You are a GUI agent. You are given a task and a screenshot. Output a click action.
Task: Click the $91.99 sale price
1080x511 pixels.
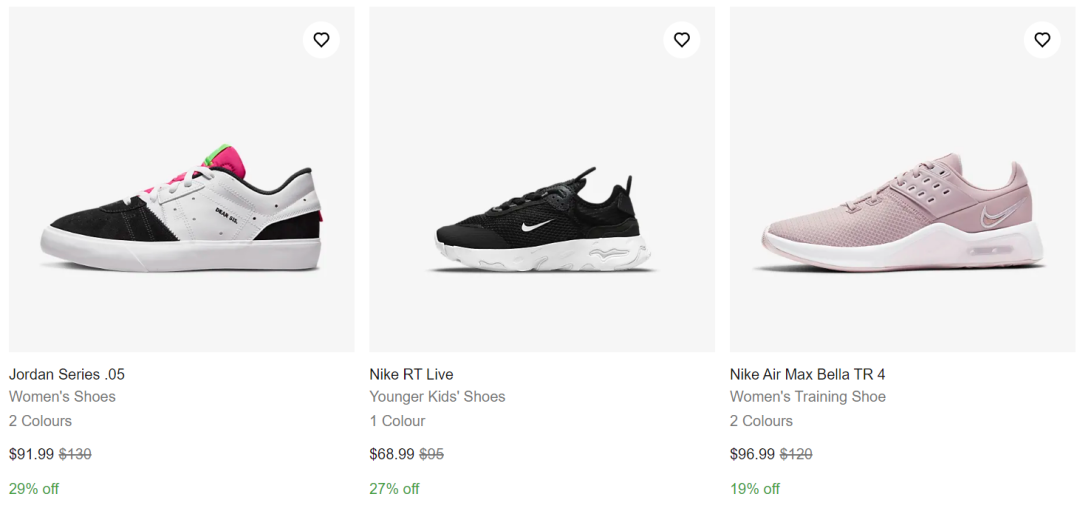point(31,455)
